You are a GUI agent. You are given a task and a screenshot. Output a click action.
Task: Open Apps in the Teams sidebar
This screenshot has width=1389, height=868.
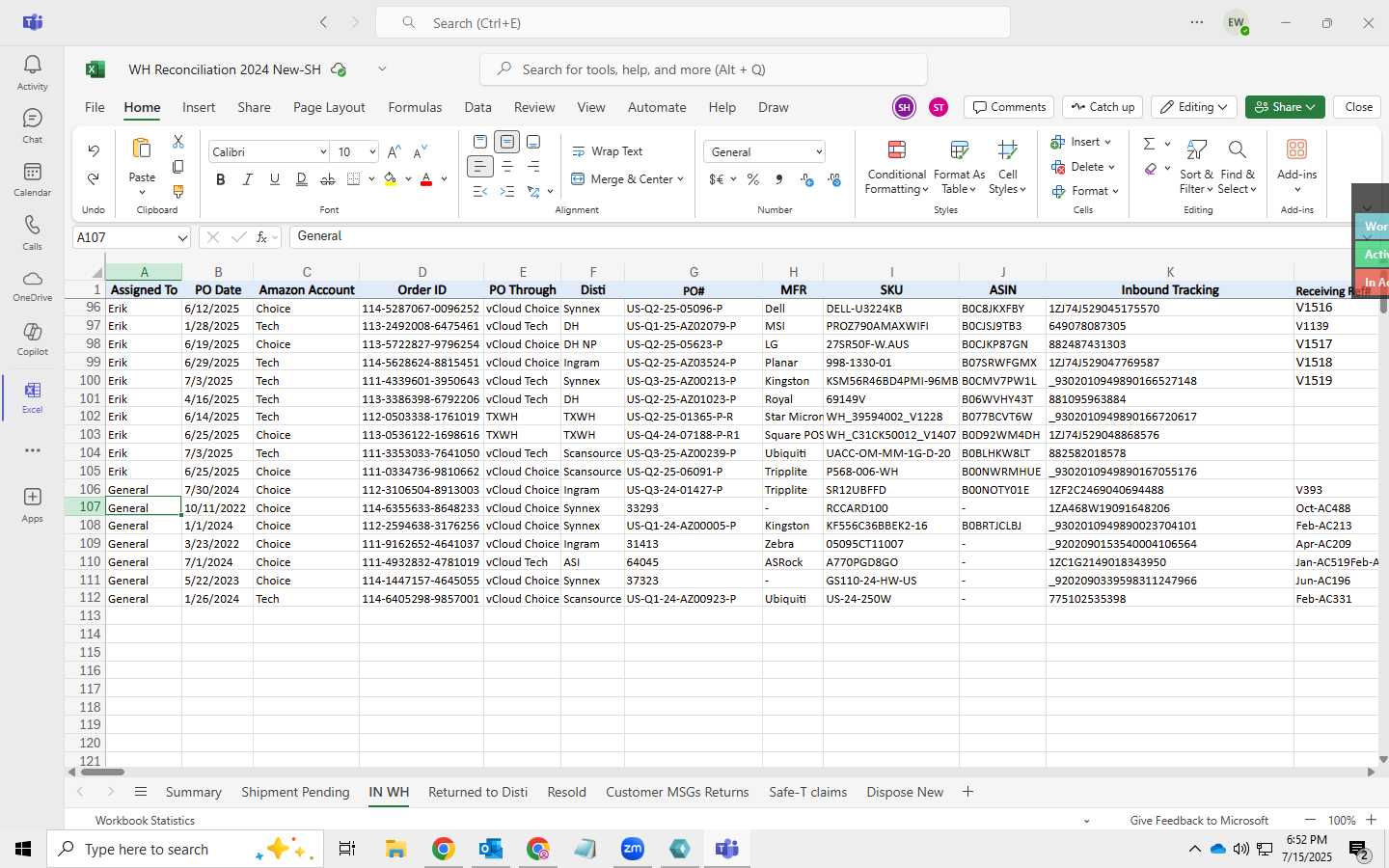[32, 504]
